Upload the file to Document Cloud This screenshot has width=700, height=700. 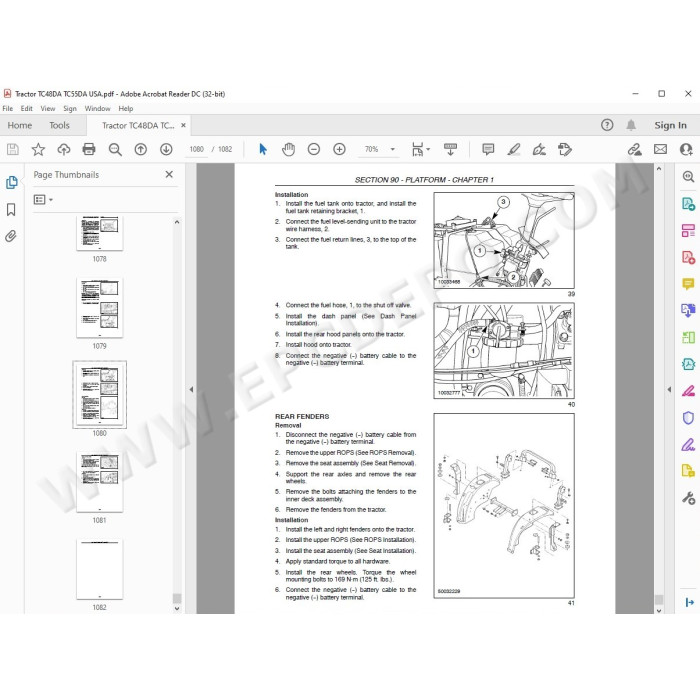64,149
